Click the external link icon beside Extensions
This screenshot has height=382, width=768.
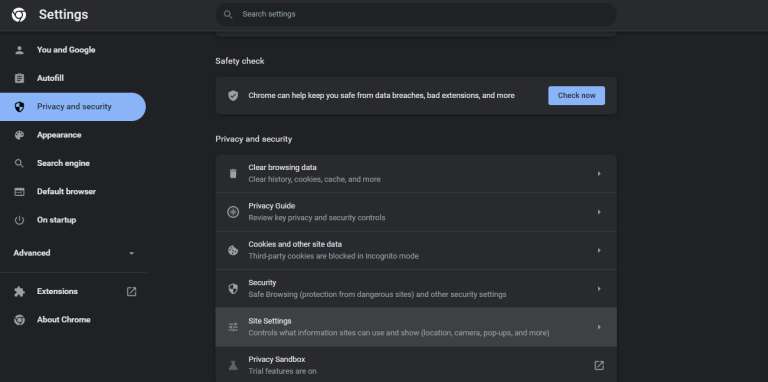(x=131, y=291)
